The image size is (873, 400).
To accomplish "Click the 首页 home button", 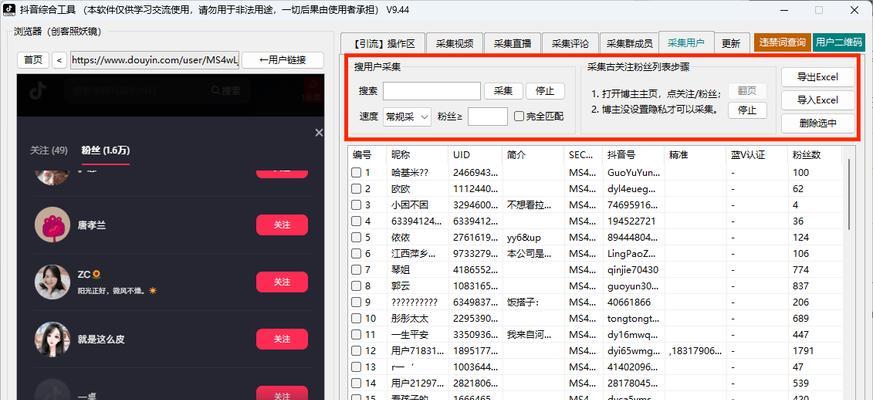I will click(x=33, y=60).
